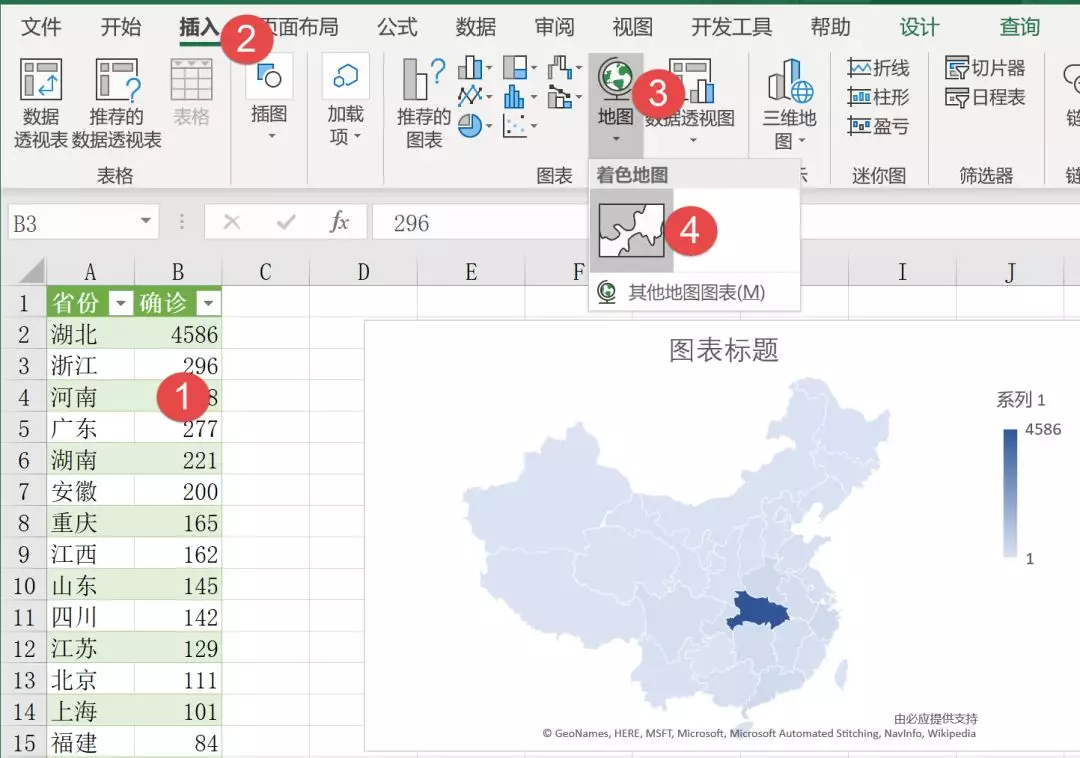The width and height of the screenshot is (1080, 758).
Task: Click the formula bar value 296
Action: coord(411,223)
